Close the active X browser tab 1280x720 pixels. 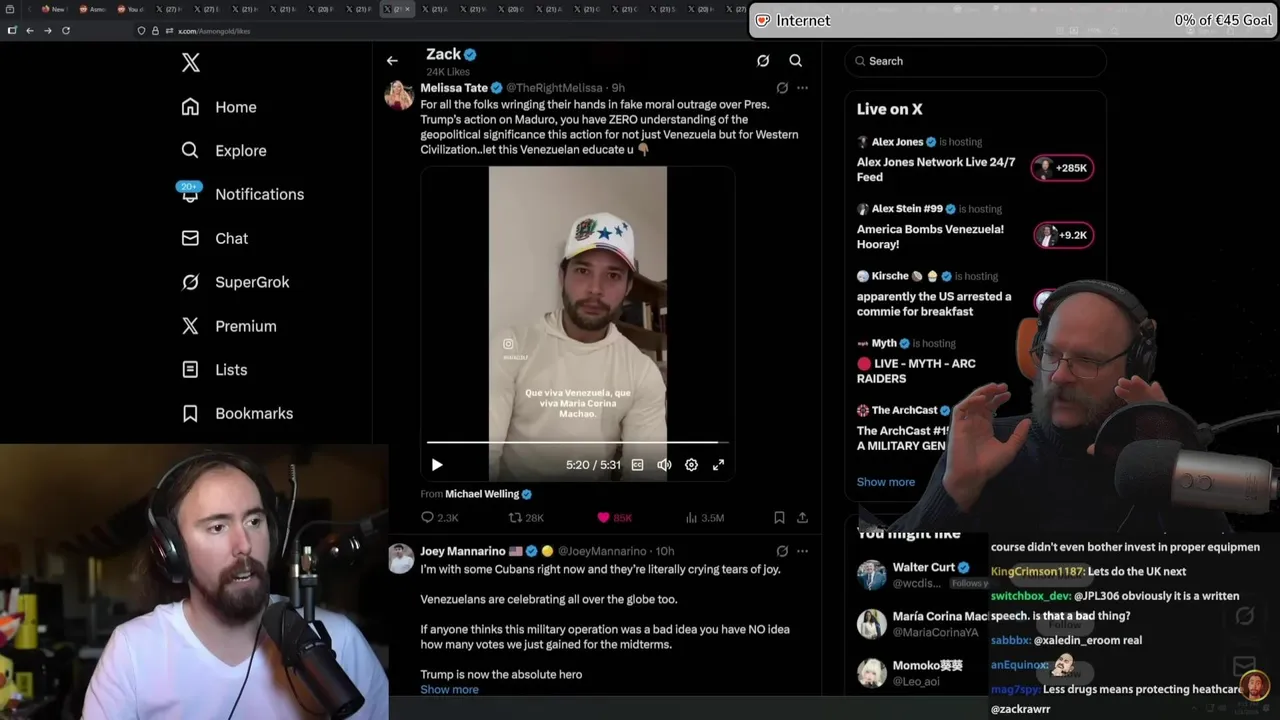pos(406,9)
